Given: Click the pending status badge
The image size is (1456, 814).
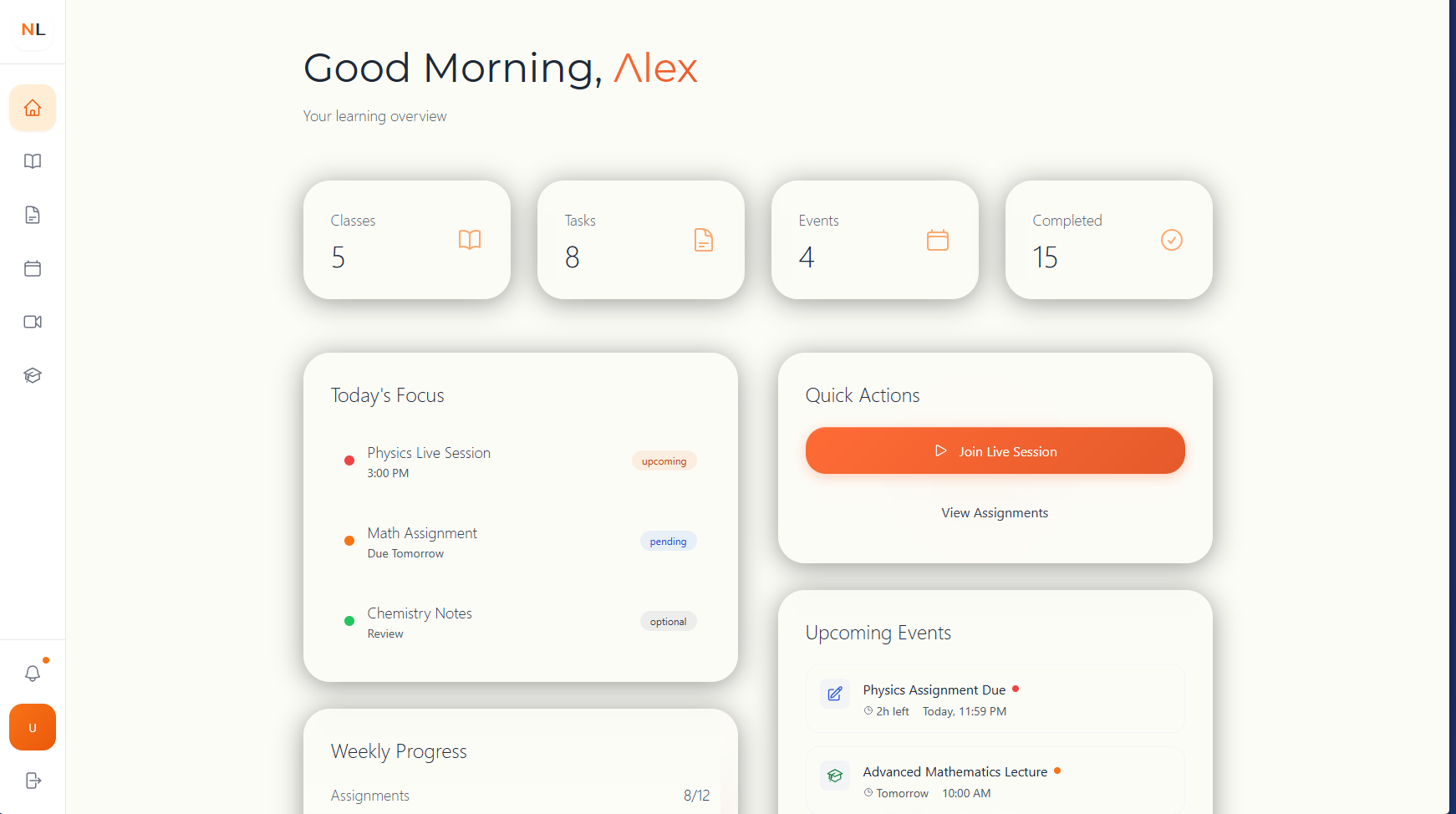Looking at the screenshot, I should coord(669,542).
